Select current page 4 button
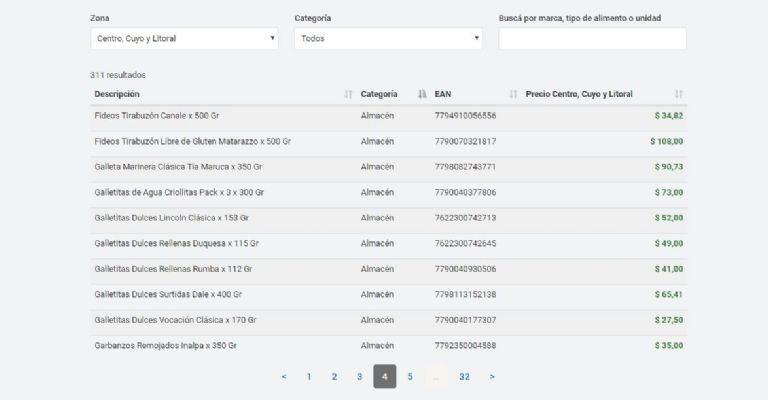The width and height of the screenshot is (768, 400). click(385, 377)
